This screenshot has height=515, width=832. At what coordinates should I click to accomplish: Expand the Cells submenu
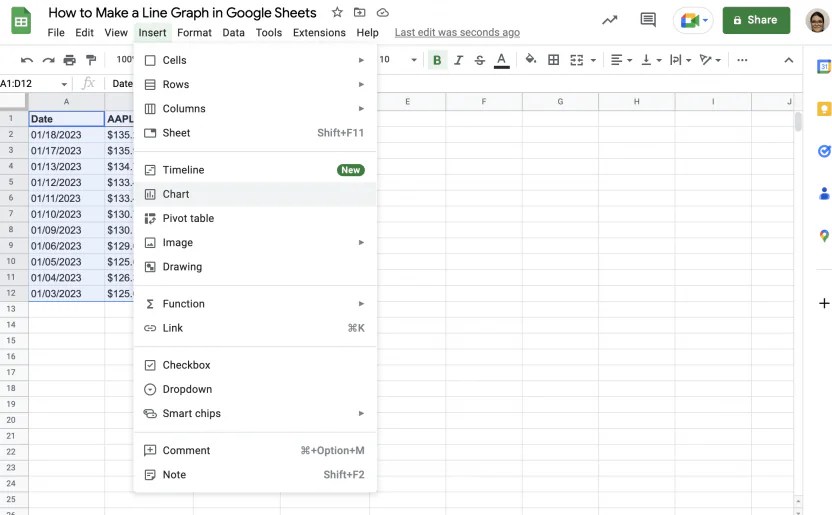click(255, 60)
